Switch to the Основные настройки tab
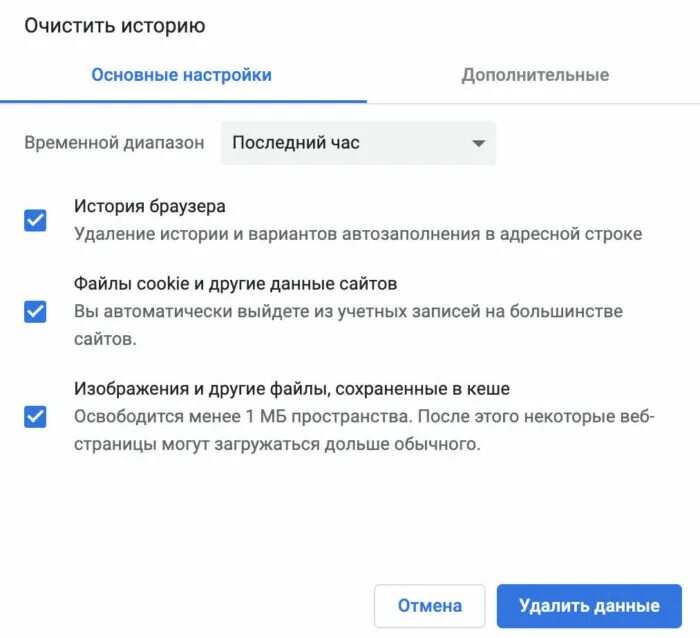This screenshot has width=700, height=638. click(x=181, y=75)
